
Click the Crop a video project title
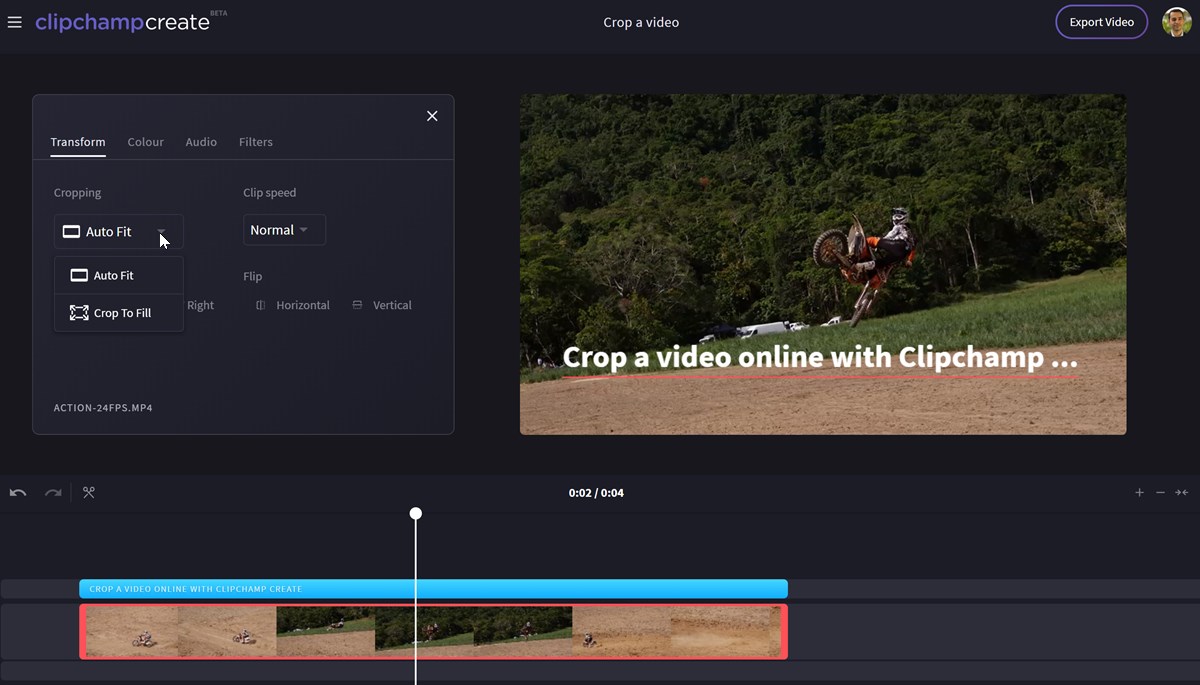click(641, 22)
